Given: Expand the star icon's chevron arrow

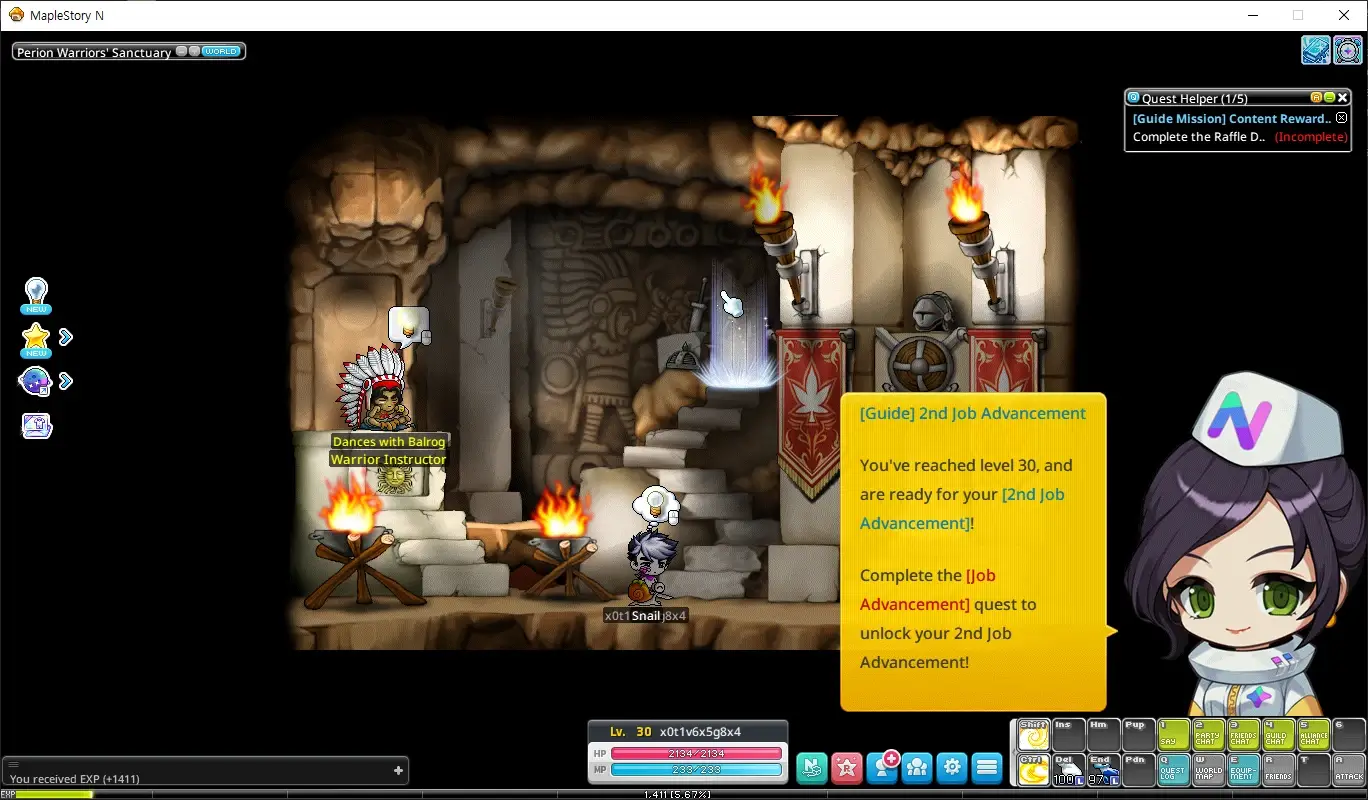Looking at the screenshot, I should pos(66,337).
